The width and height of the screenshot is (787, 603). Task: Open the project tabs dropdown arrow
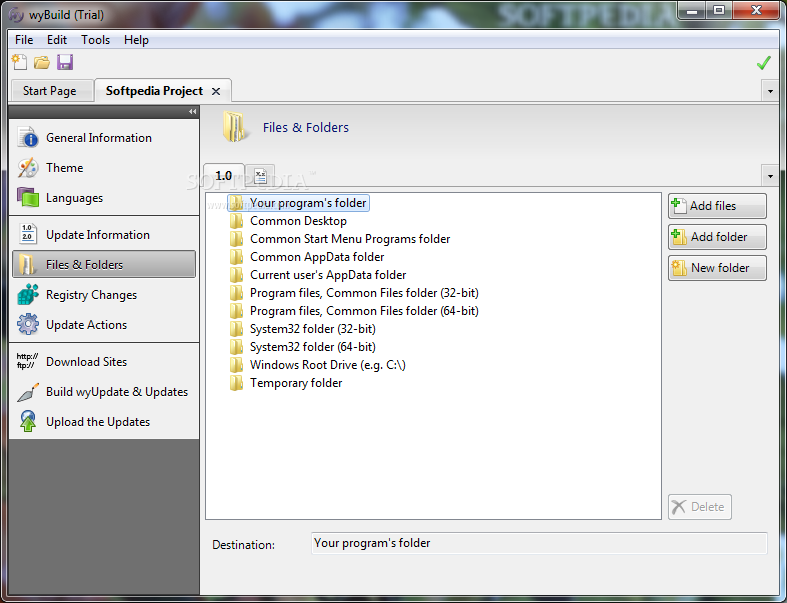click(x=770, y=92)
